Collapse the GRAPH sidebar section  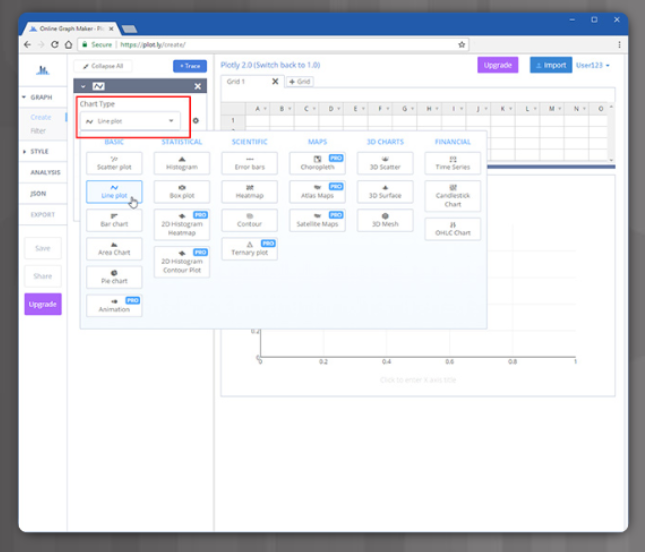click(24, 97)
